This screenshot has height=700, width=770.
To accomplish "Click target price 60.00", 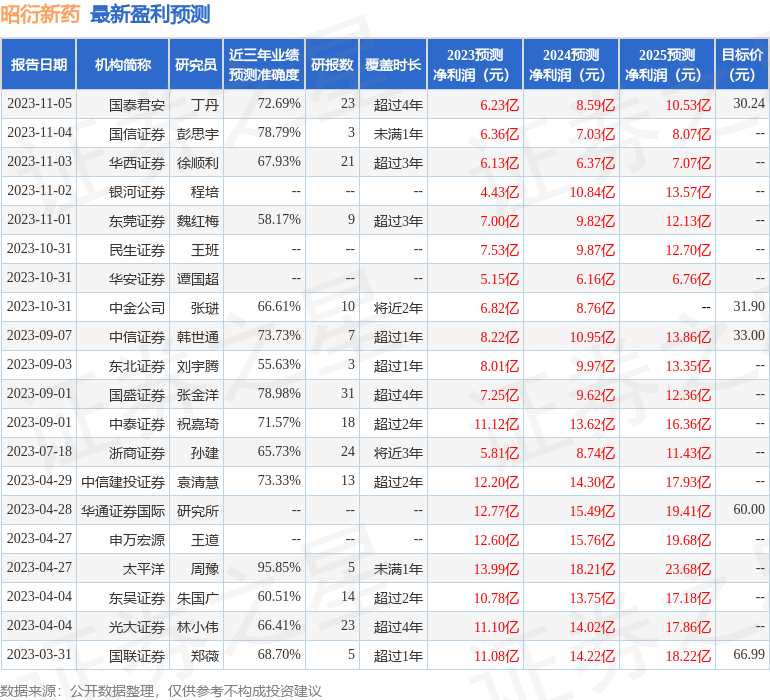I will (749, 509).
